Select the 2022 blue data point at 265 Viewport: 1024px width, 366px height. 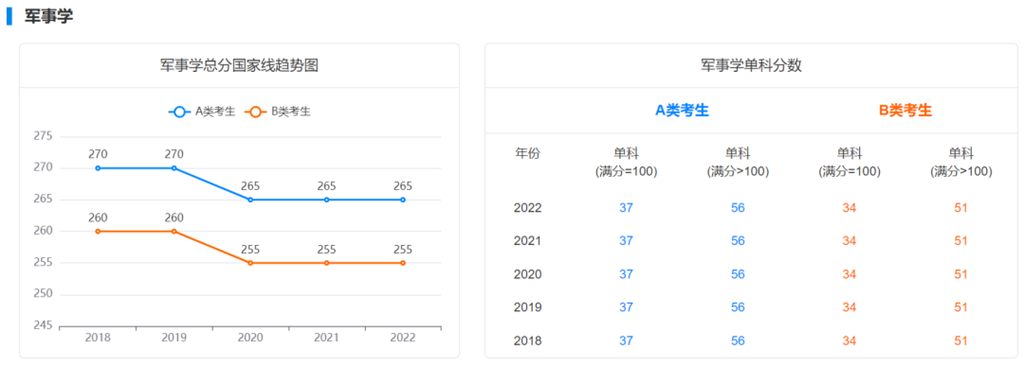(403, 199)
